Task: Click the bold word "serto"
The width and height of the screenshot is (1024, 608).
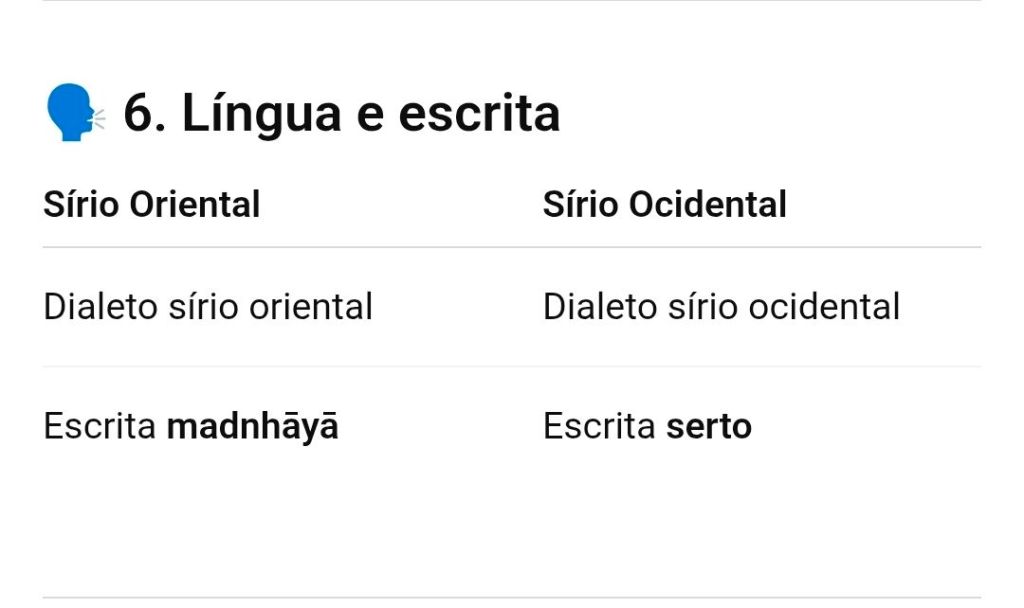Action: click(x=708, y=427)
